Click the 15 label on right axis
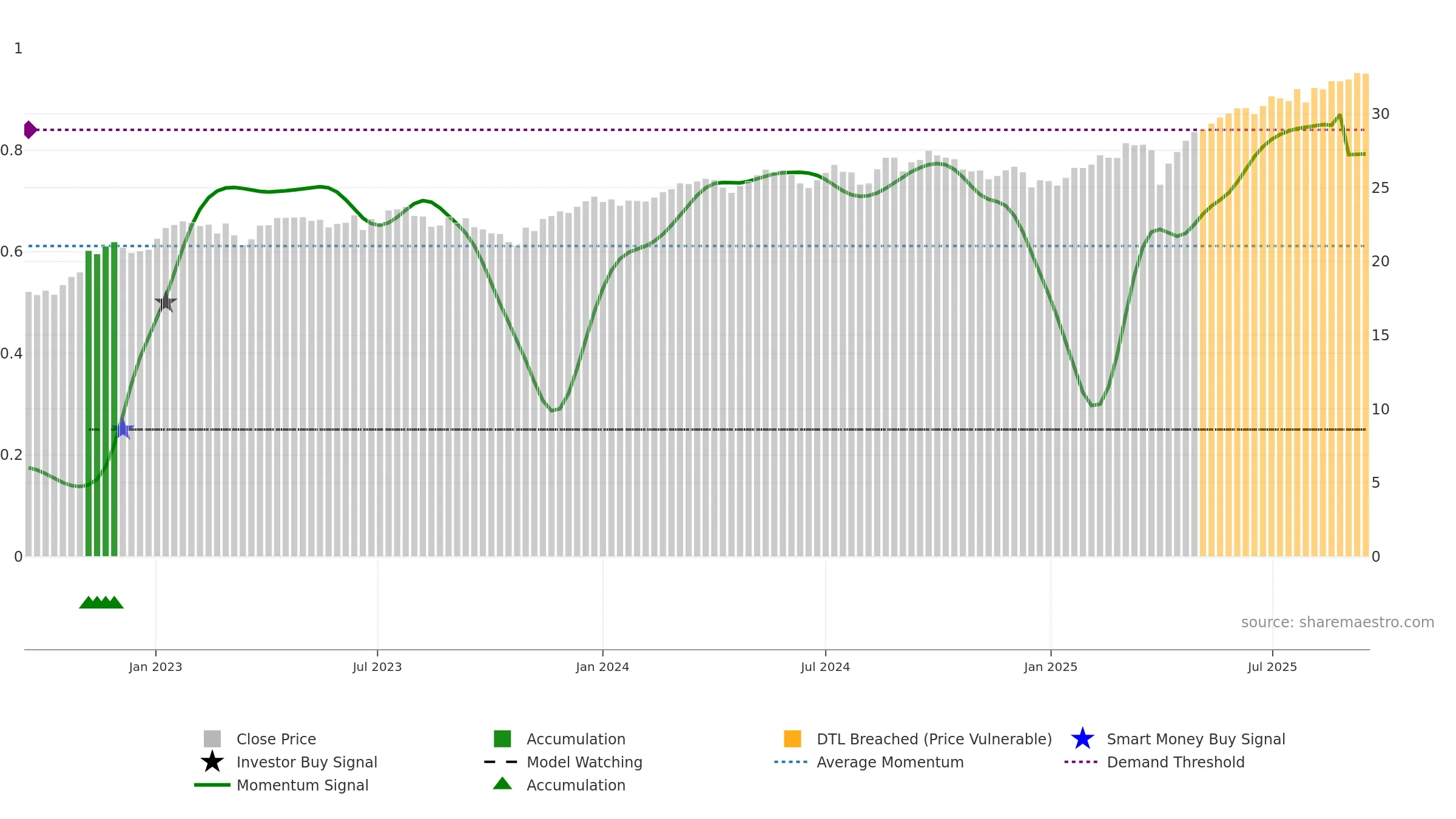1456x819 pixels. [1380, 335]
